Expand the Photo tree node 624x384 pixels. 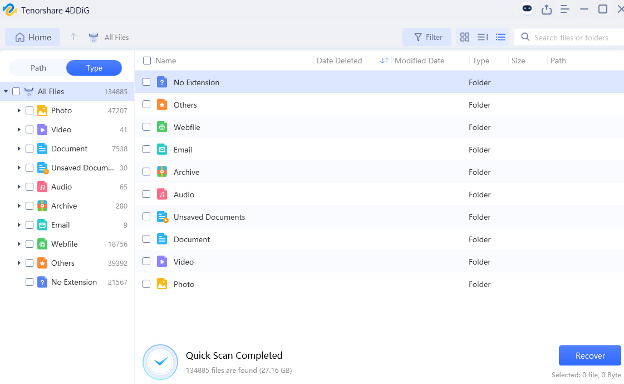coord(19,110)
